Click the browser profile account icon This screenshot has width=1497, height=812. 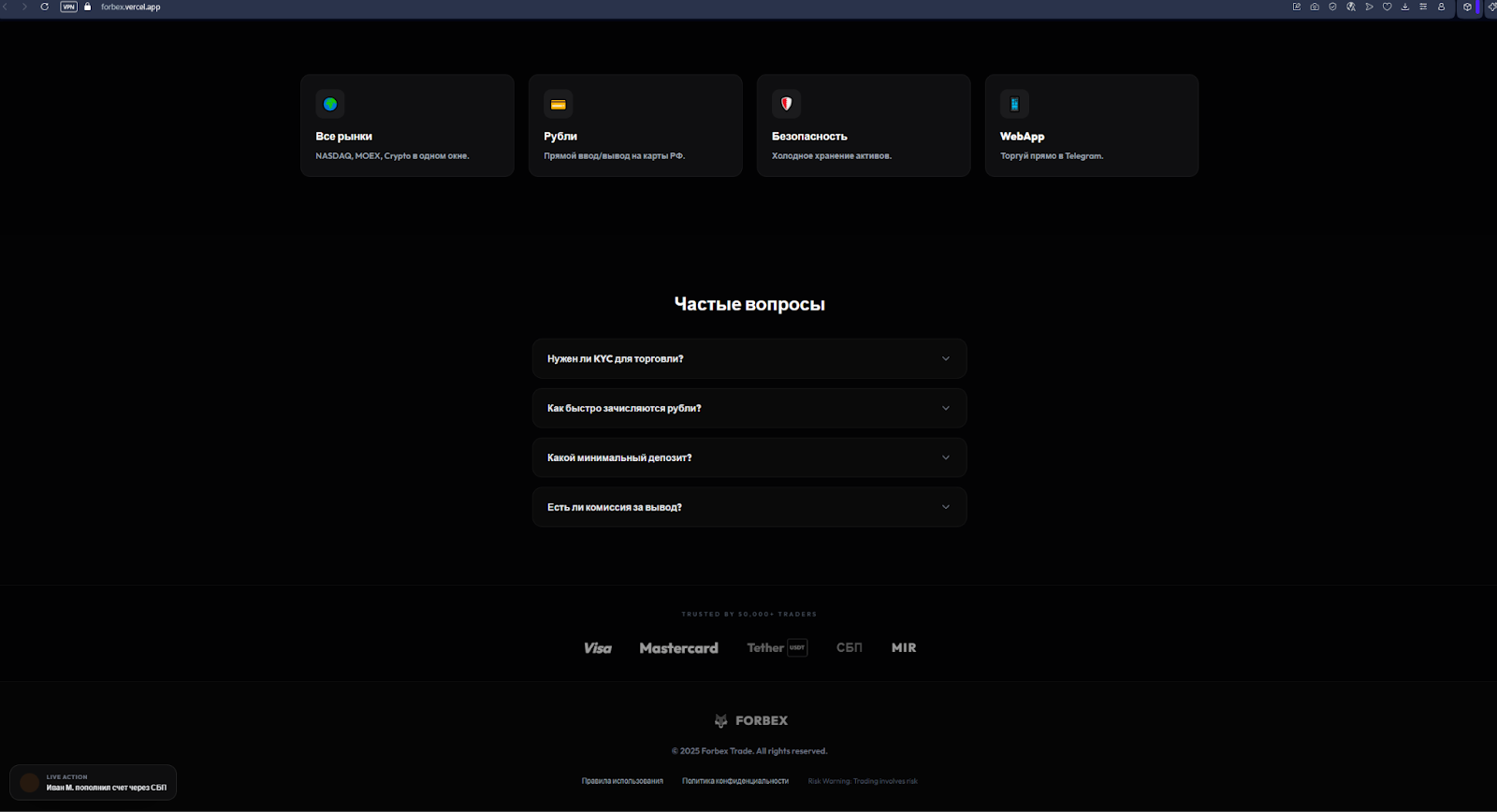[1441, 7]
